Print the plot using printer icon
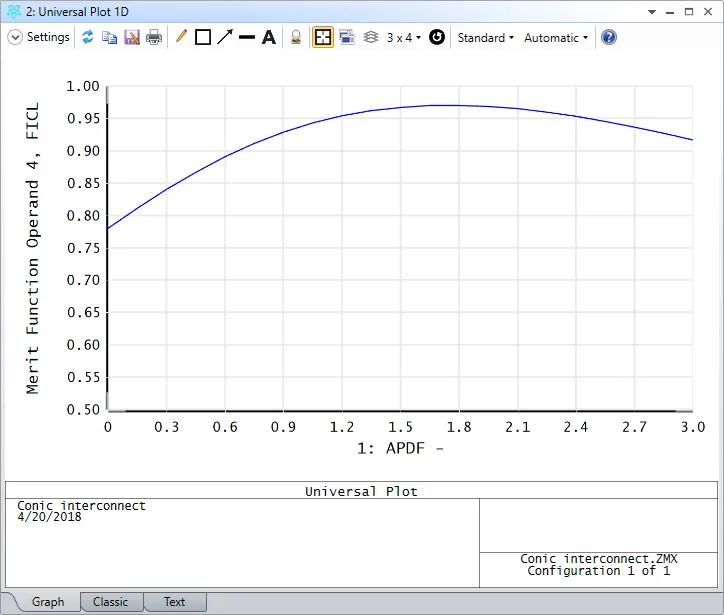Screen dimensions: 724x615 [x=154, y=37]
